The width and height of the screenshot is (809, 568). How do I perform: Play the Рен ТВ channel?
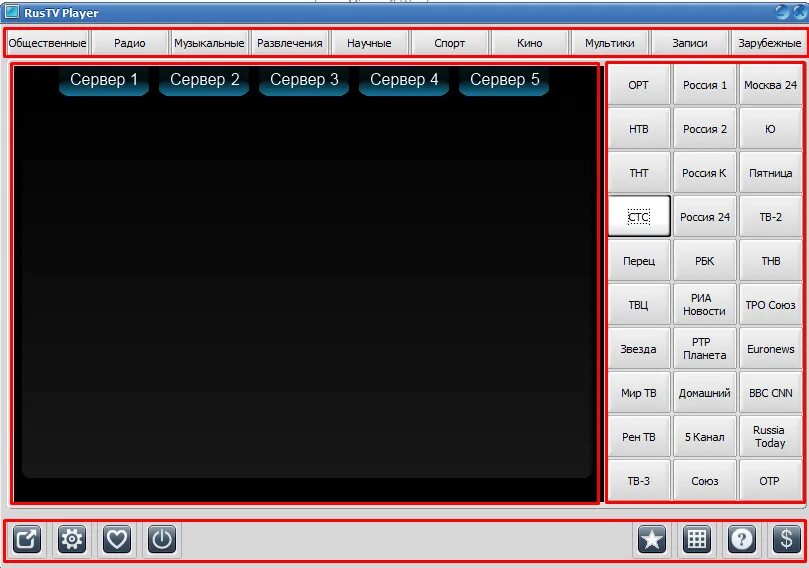point(639,437)
